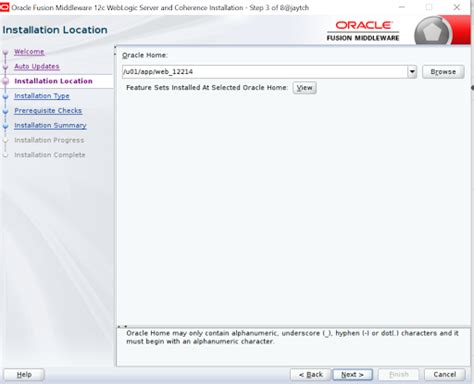Image resolution: width=474 pixels, height=384 pixels.
Task: Go back with the Back button
Action: coord(310,375)
